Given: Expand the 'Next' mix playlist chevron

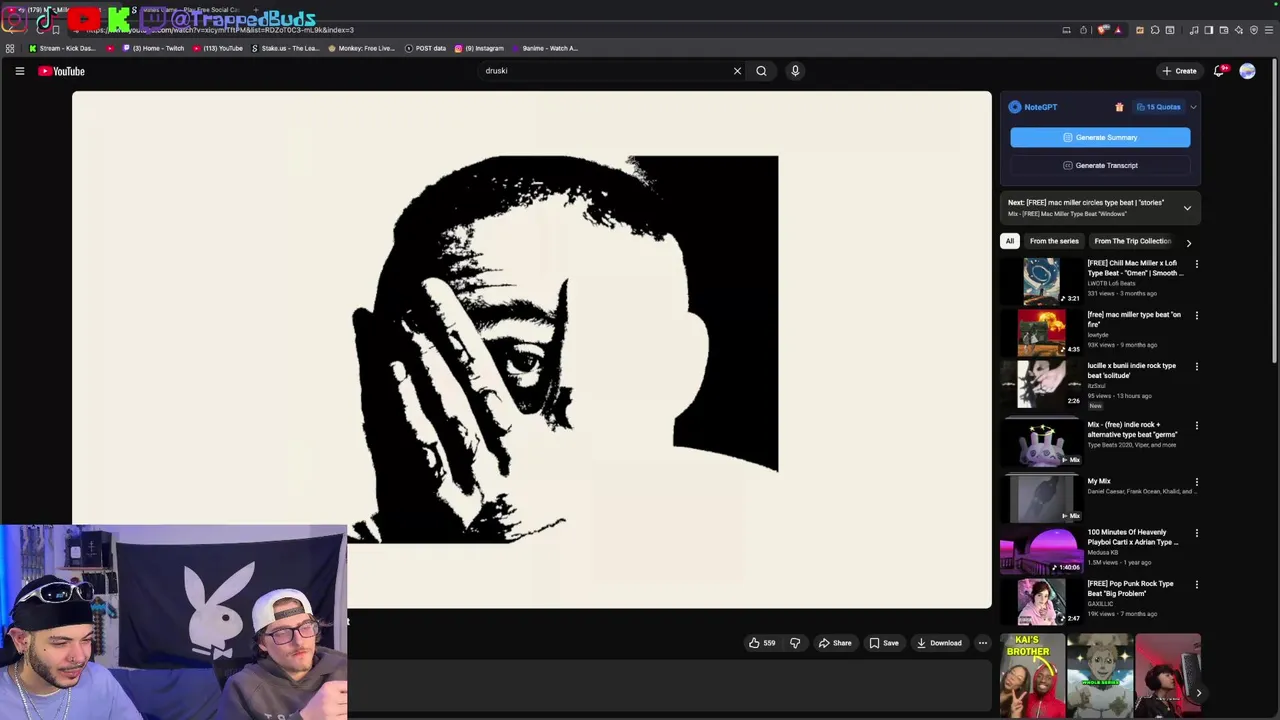Looking at the screenshot, I should pyautogui.click(x=1187, y=208).
